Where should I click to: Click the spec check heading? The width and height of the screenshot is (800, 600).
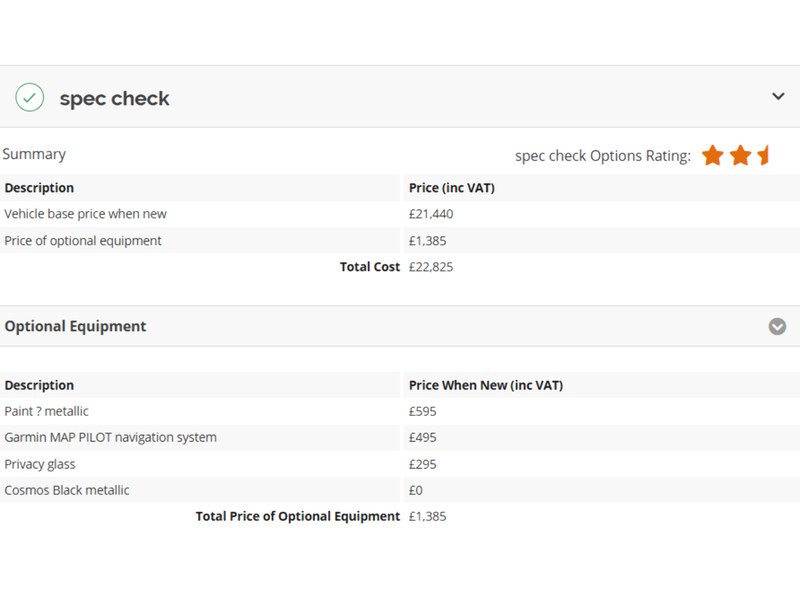pos(114,98)
